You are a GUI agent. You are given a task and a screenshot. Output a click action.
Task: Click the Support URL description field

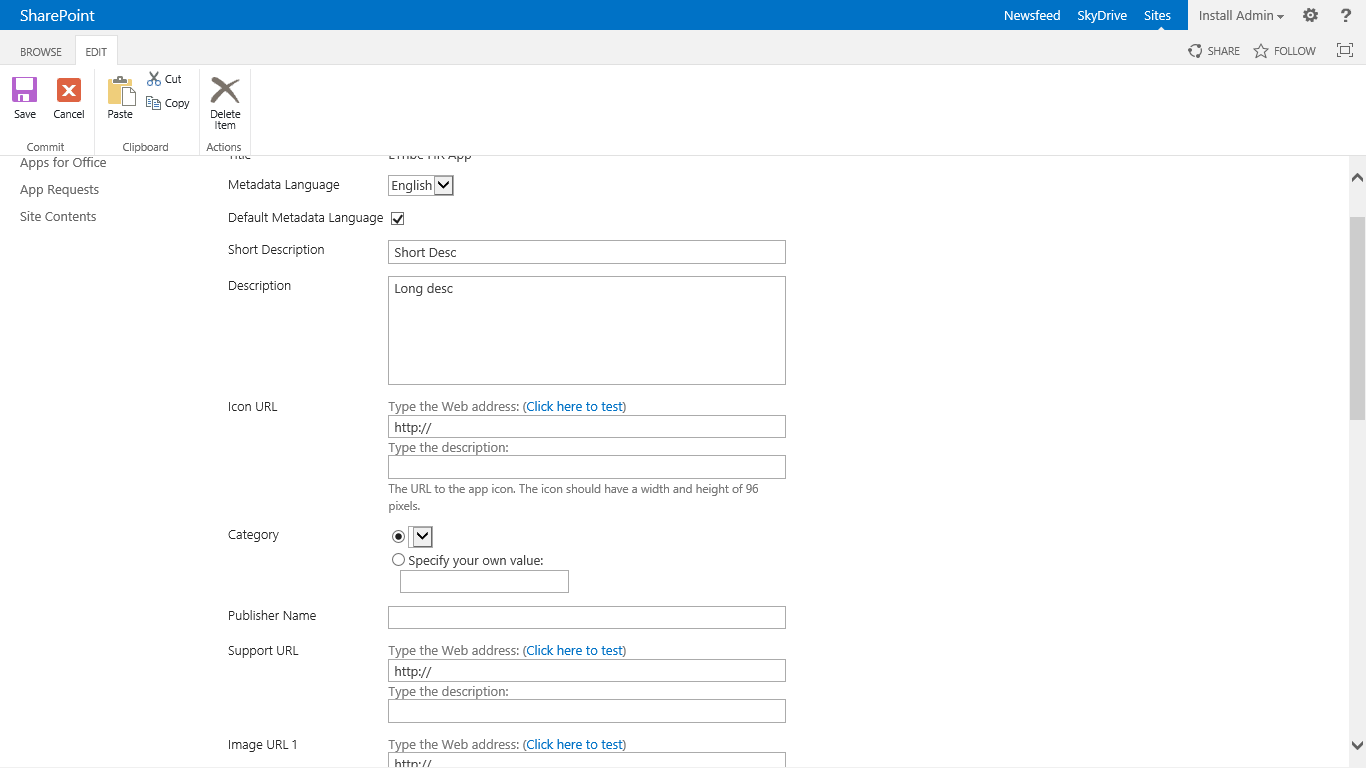click(587, 711)
